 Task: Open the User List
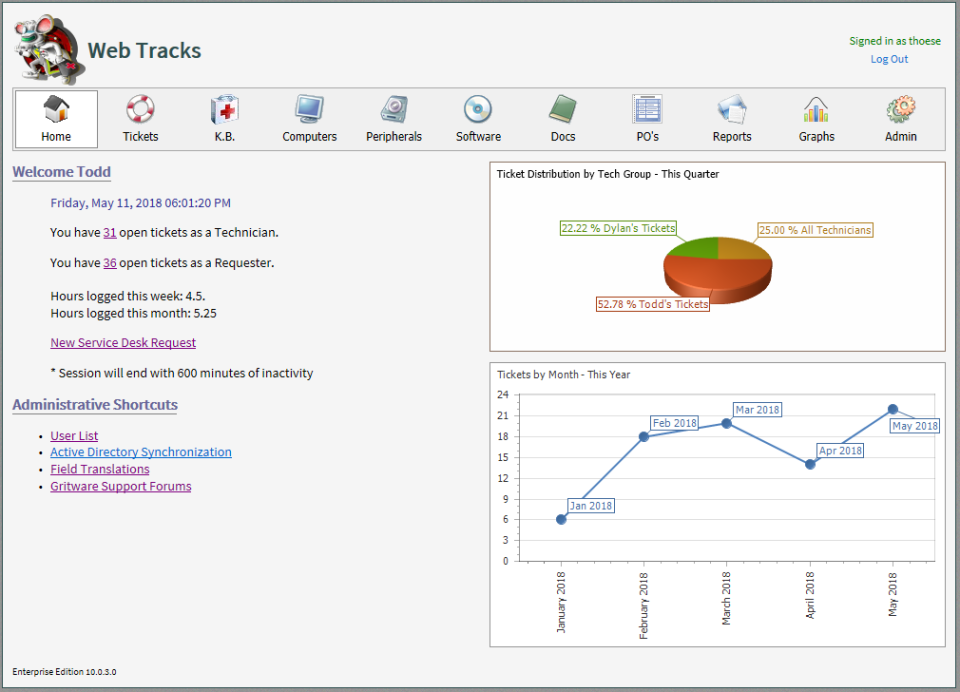coord(73,435)
